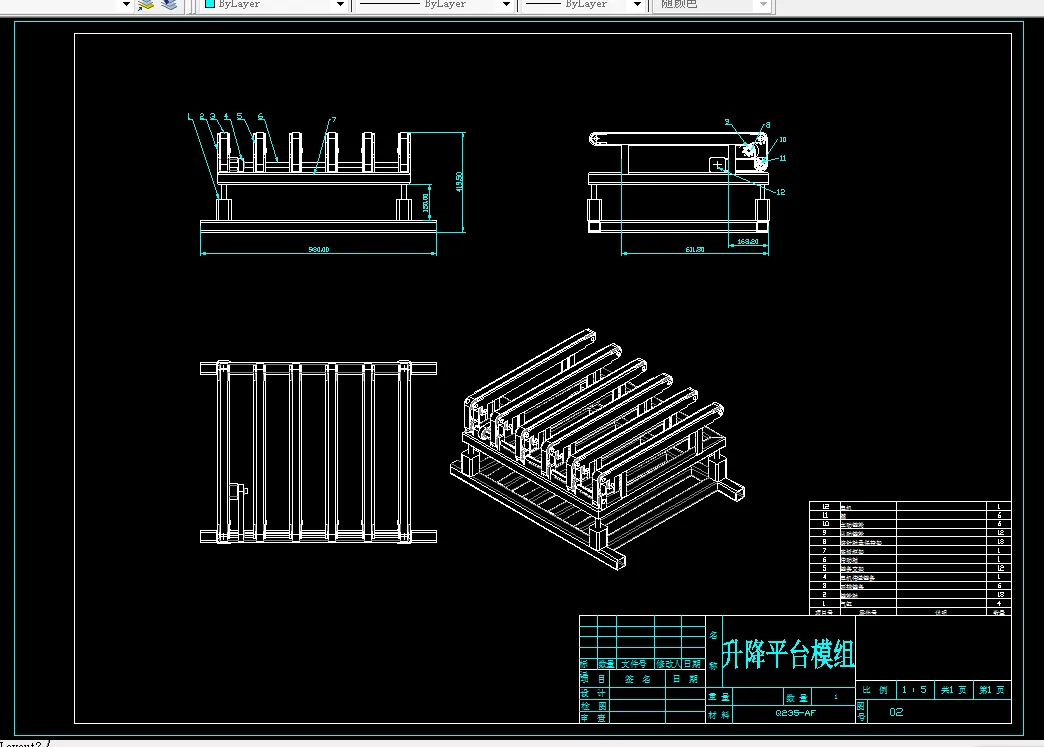This screenshot has width=1044, height=747.
Task: Select the 150.00 vertical dimension
Action: tap(425, 202)
